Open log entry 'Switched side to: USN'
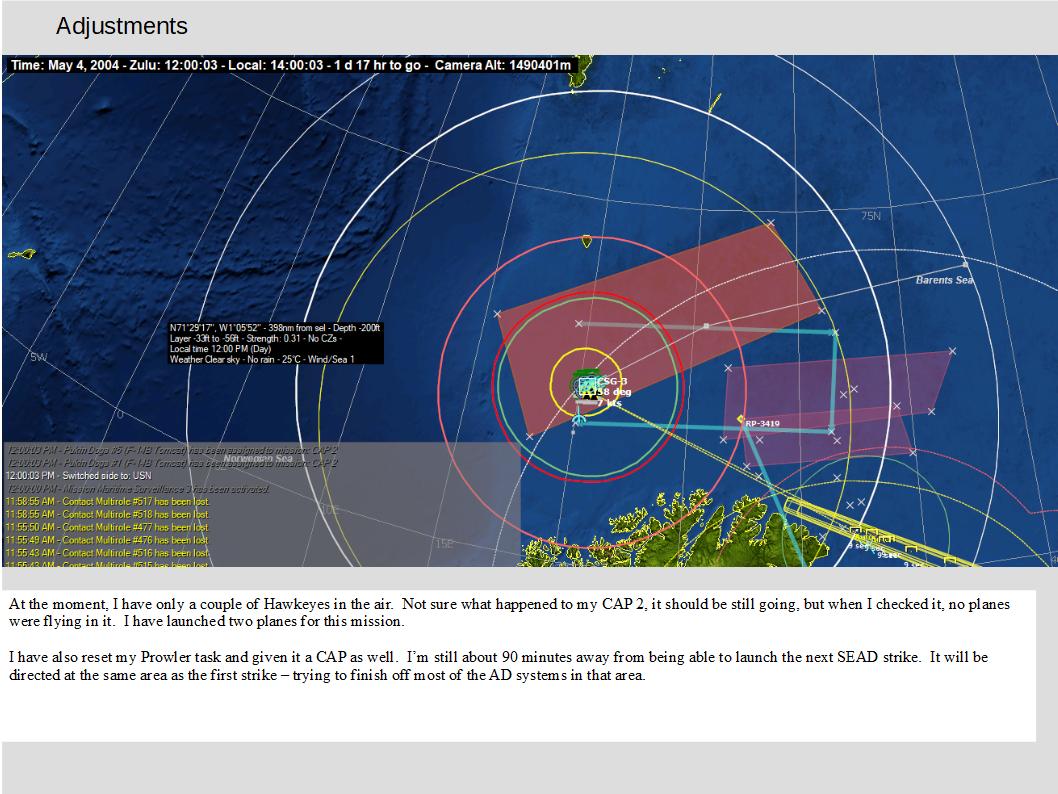 79,476
